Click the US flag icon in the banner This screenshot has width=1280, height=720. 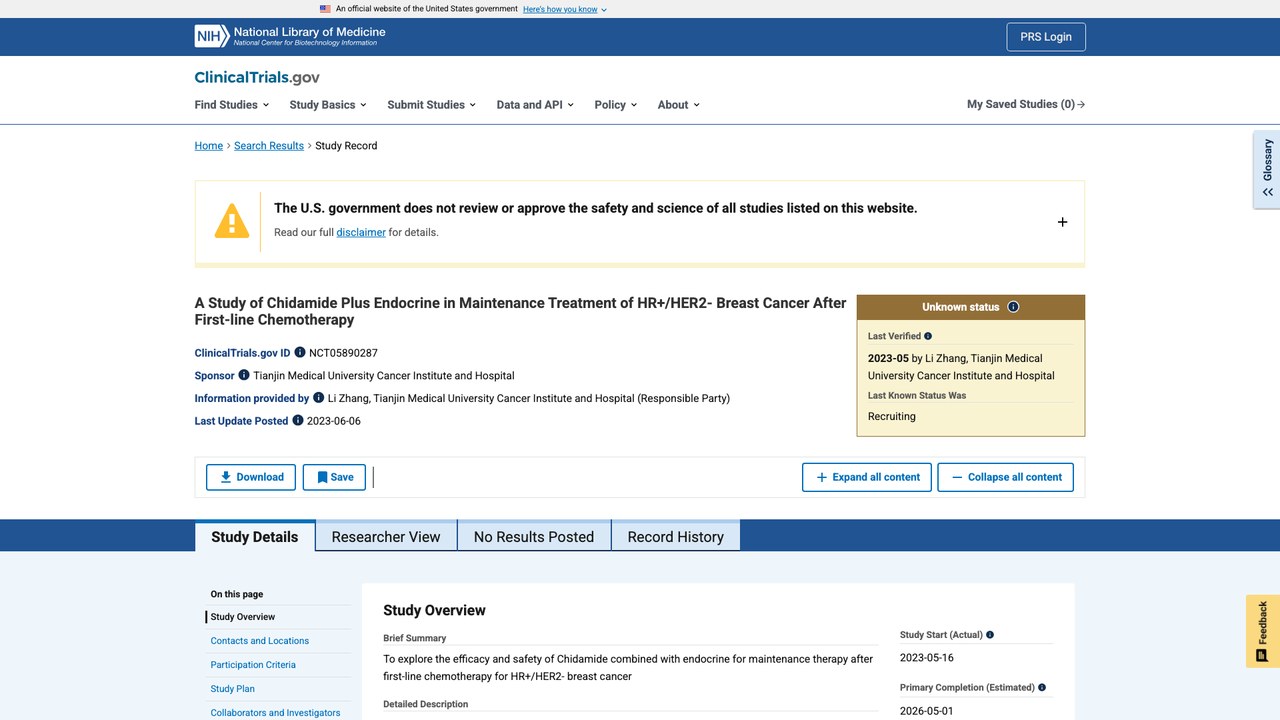(x=325, y=9)
